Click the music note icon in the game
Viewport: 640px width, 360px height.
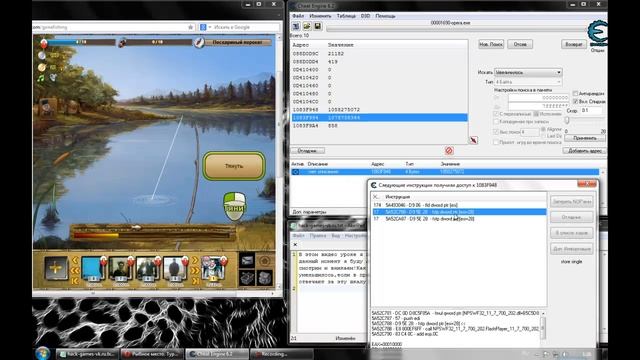[41, 78]
